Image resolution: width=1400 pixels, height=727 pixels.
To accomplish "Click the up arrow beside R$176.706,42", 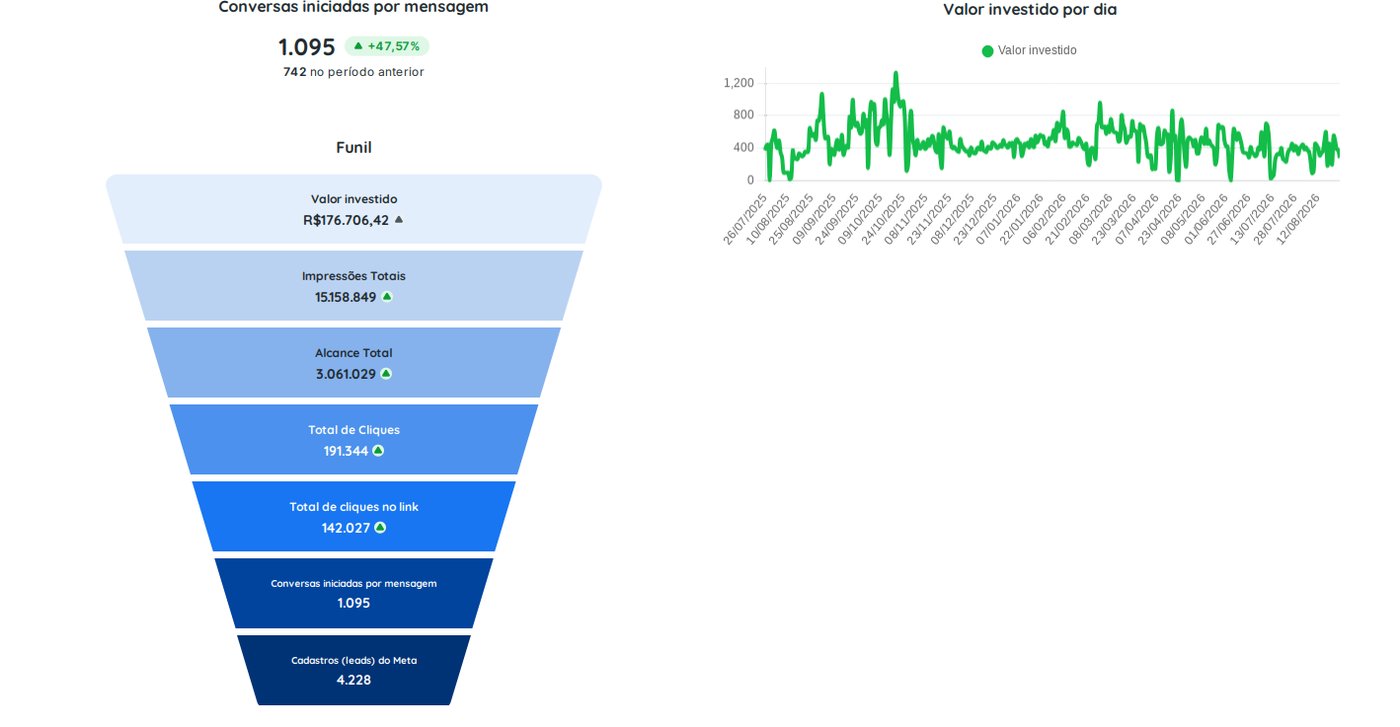I will click(399, 219).
